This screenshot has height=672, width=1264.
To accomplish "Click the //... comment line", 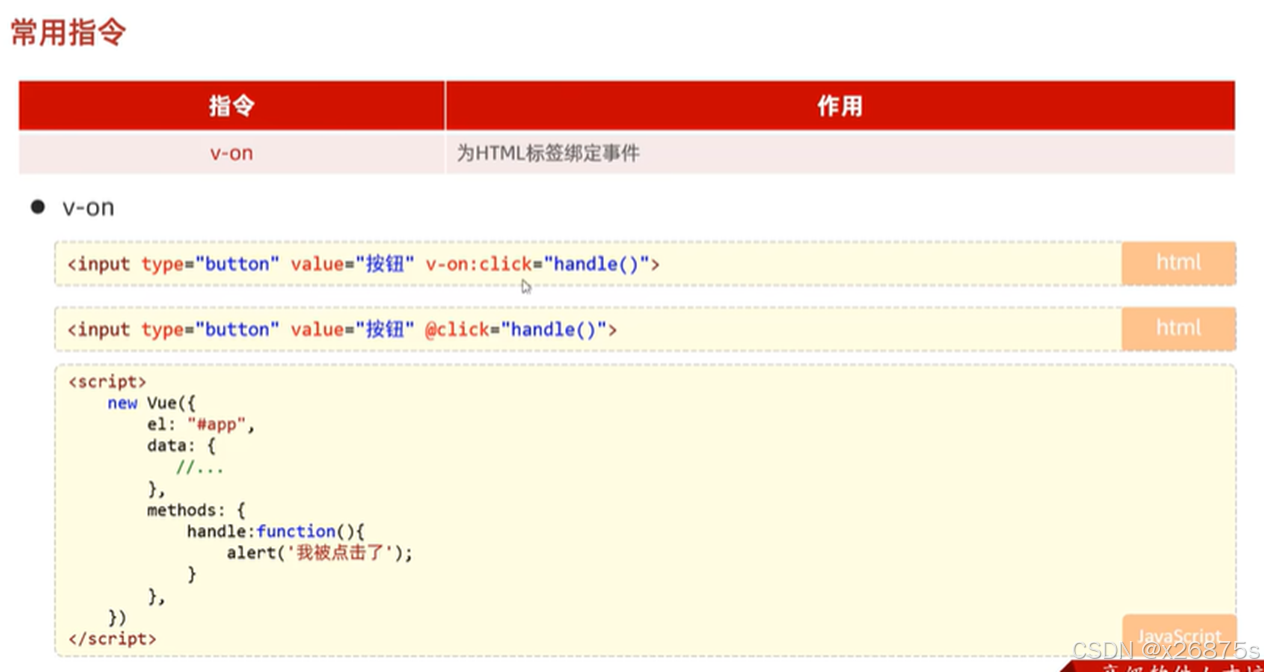I will tap(200, 467).
